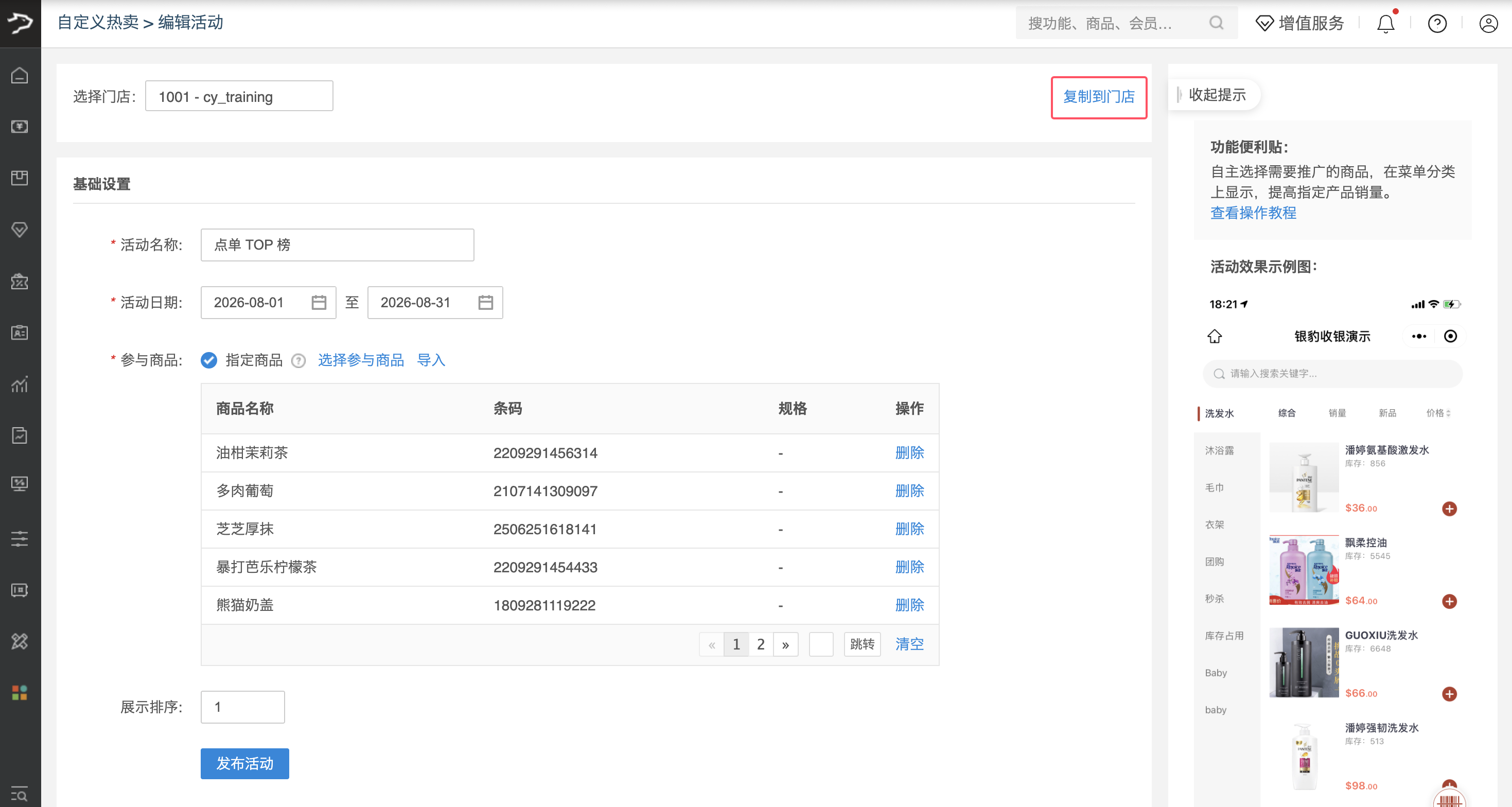This screenshot has height=807, width=1512.
Task: Open the 选择门店 store dropdown
Action: 239,96
